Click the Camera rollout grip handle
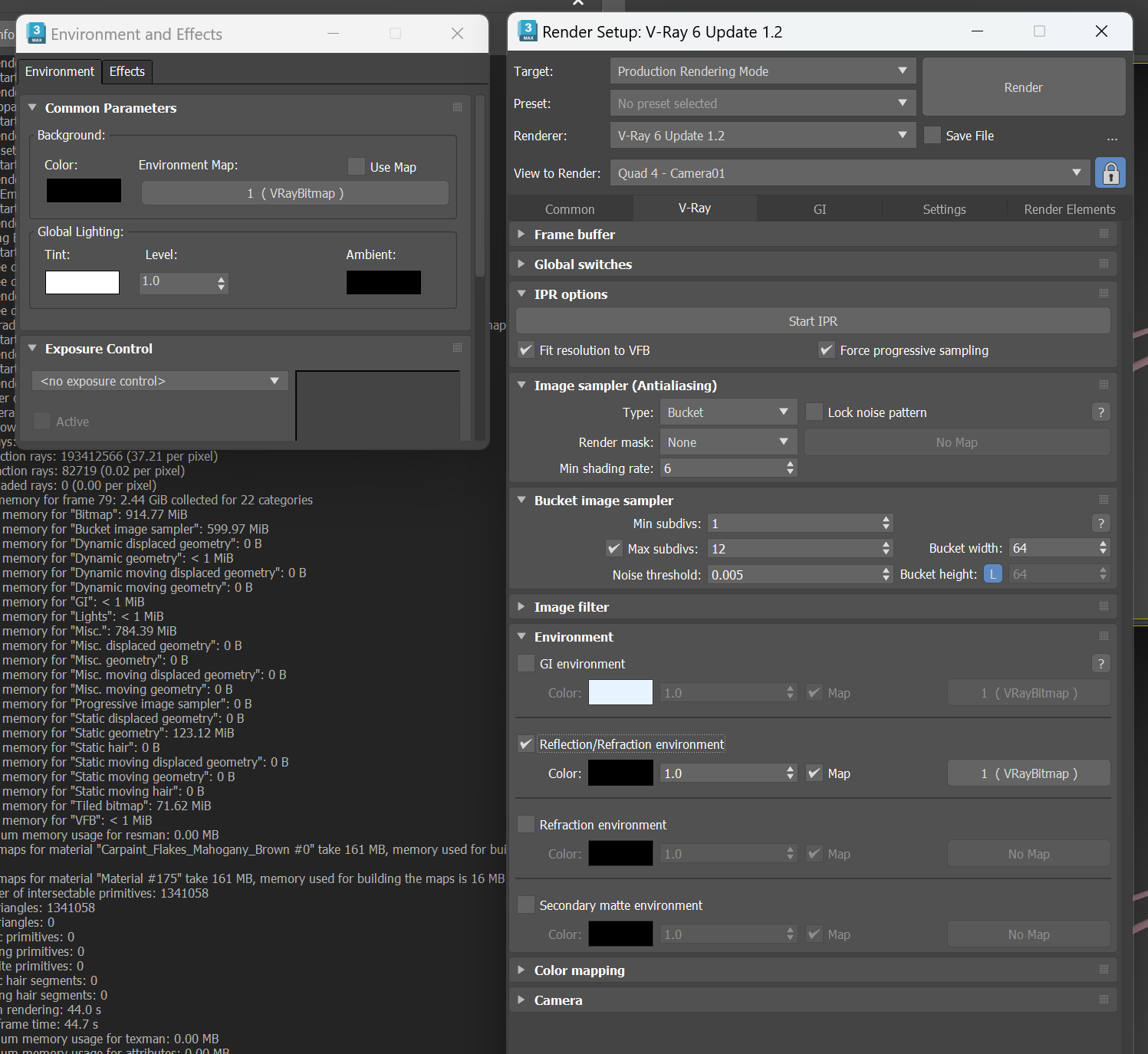The image size is (1148, 1054). 1104,1000
